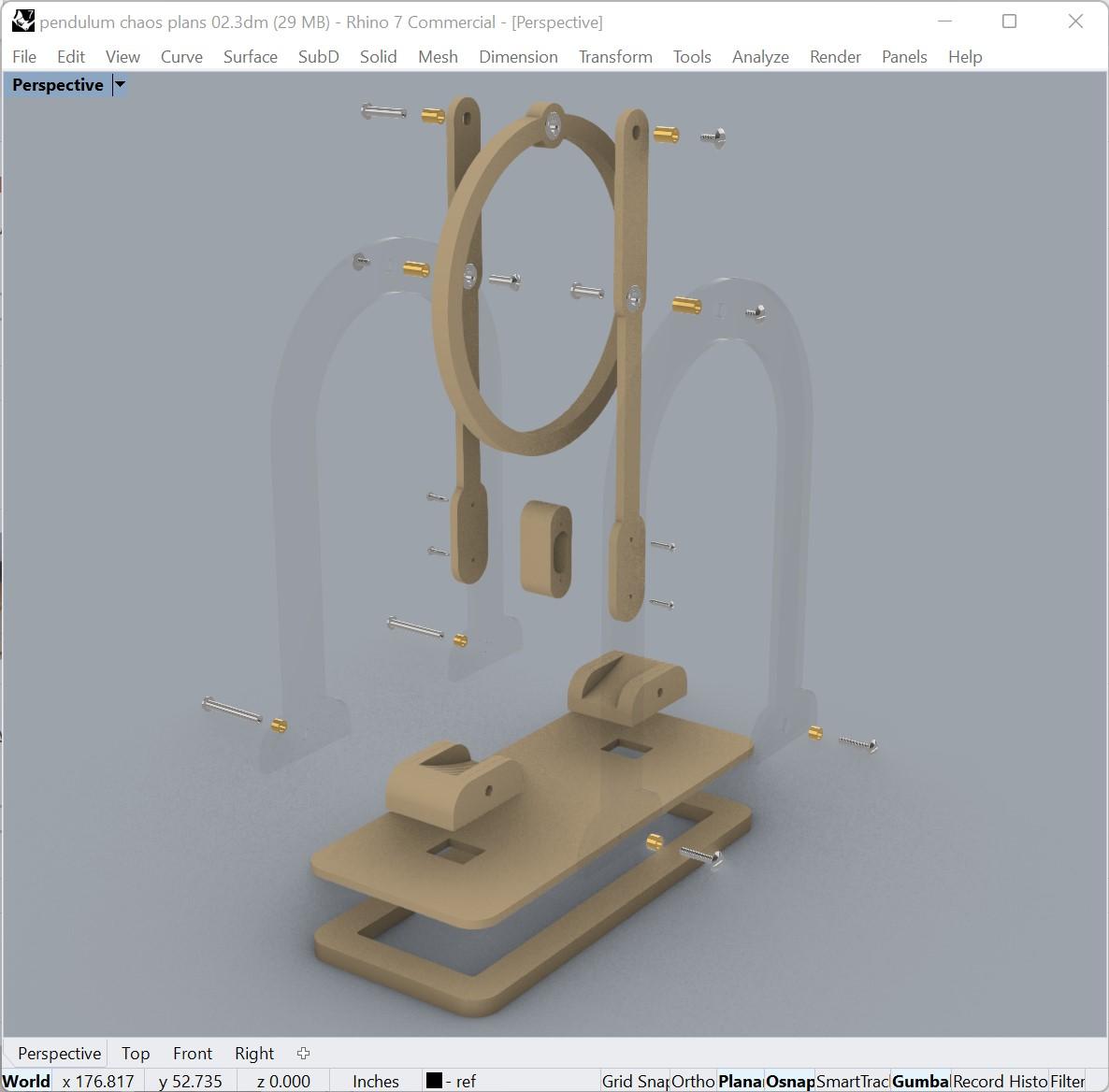Close the Rhino window
This screenshot has width=1109, height=1092.
[1075, 22]
